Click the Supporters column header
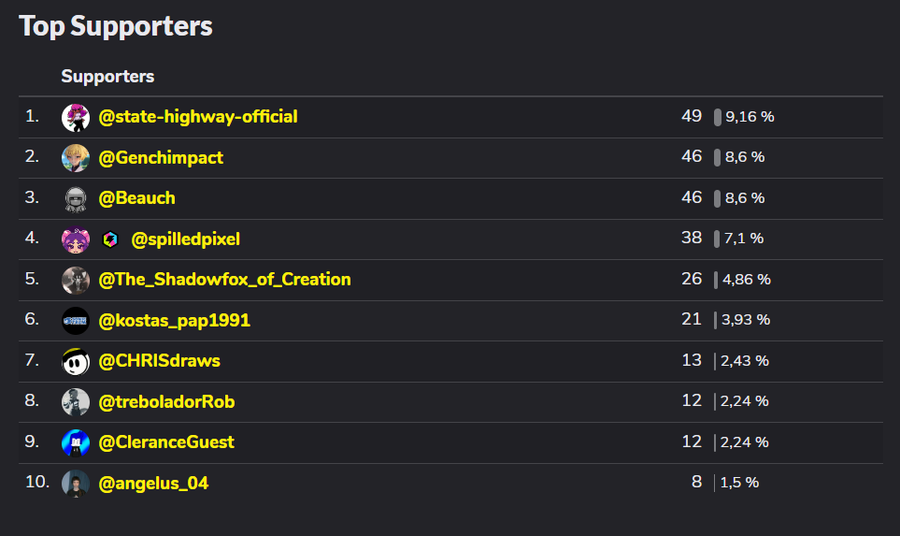 point(108,76)
